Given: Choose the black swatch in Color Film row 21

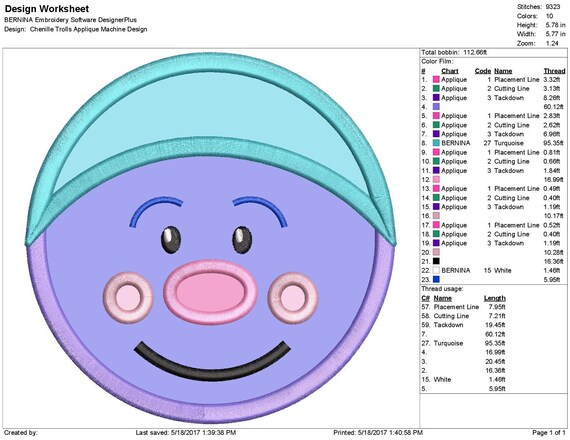Looking at the screenshot, I should click(x=436, y=261).
